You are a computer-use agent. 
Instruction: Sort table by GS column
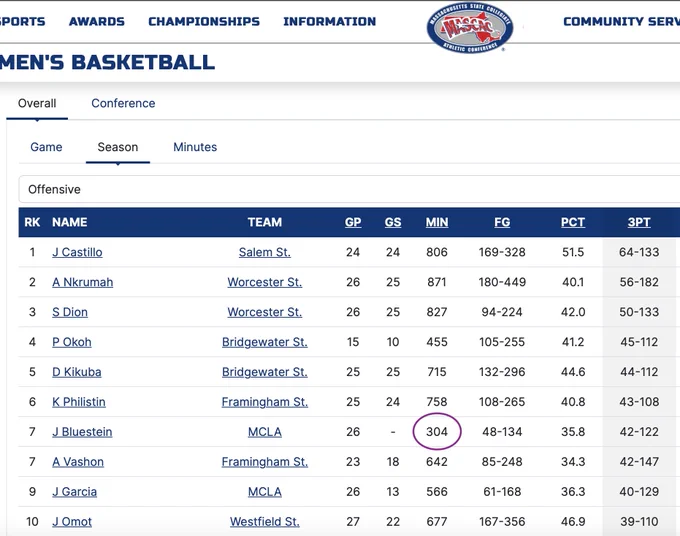pos(393,222)
